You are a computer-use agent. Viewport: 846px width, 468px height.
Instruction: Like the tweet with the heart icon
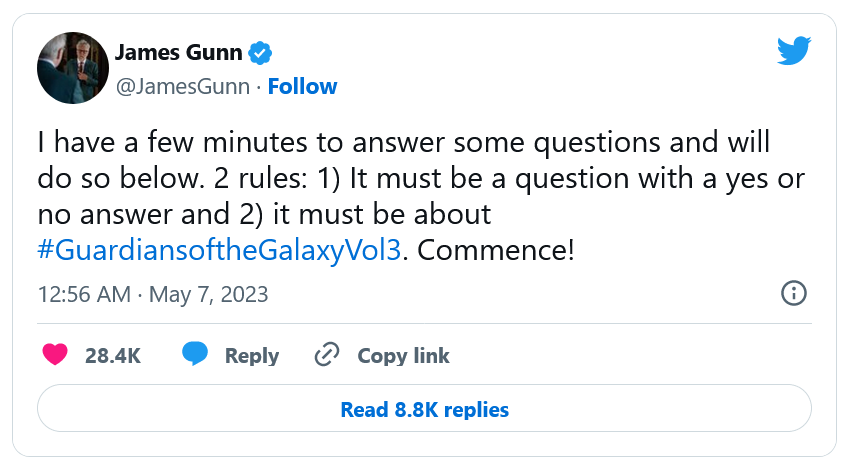pyautogui.click(x=54, y=355)
